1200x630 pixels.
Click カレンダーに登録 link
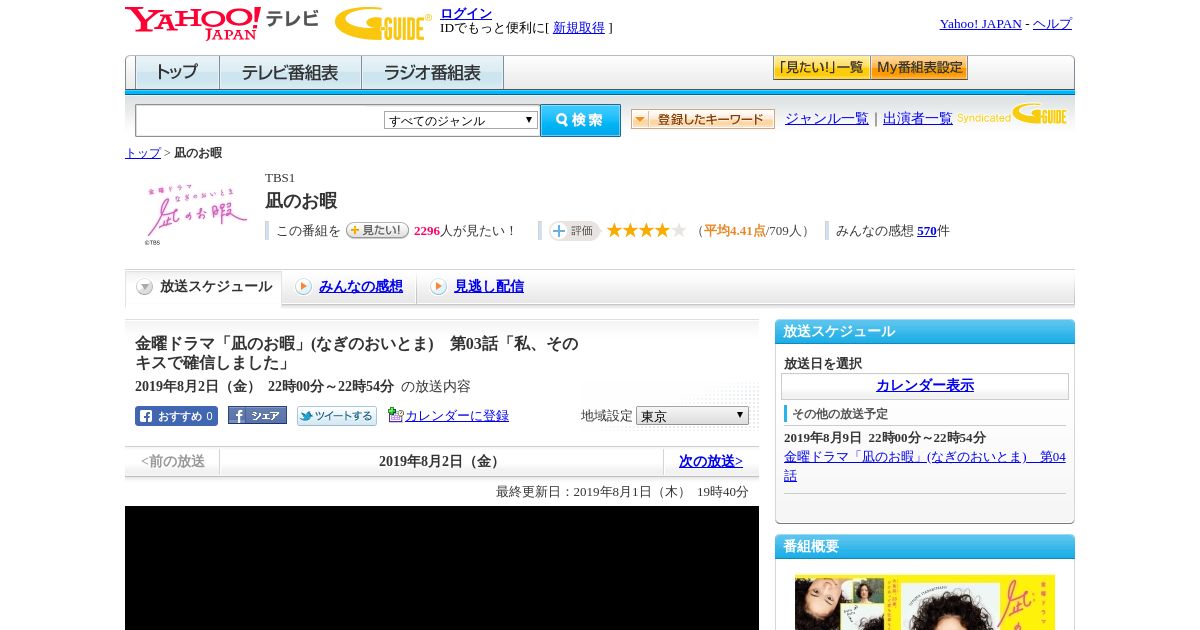click(x=457, y=416)
